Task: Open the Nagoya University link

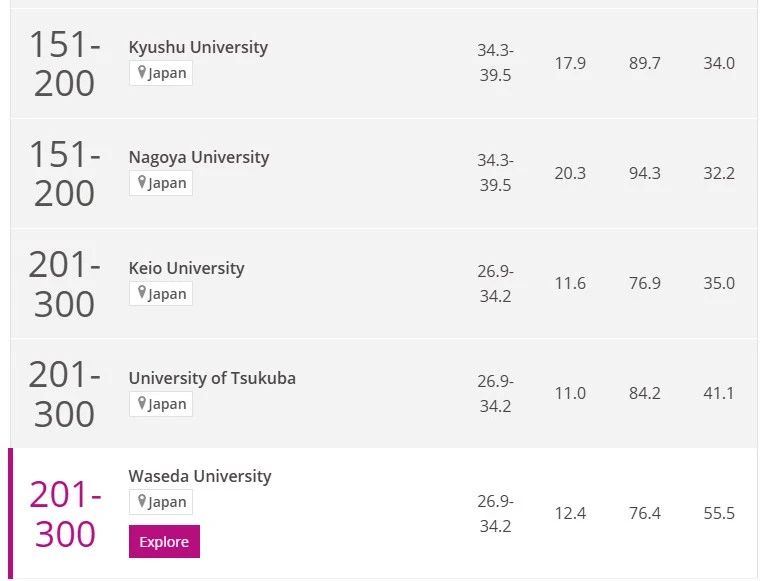Action: pyautogui.click(x=199, y=157)
